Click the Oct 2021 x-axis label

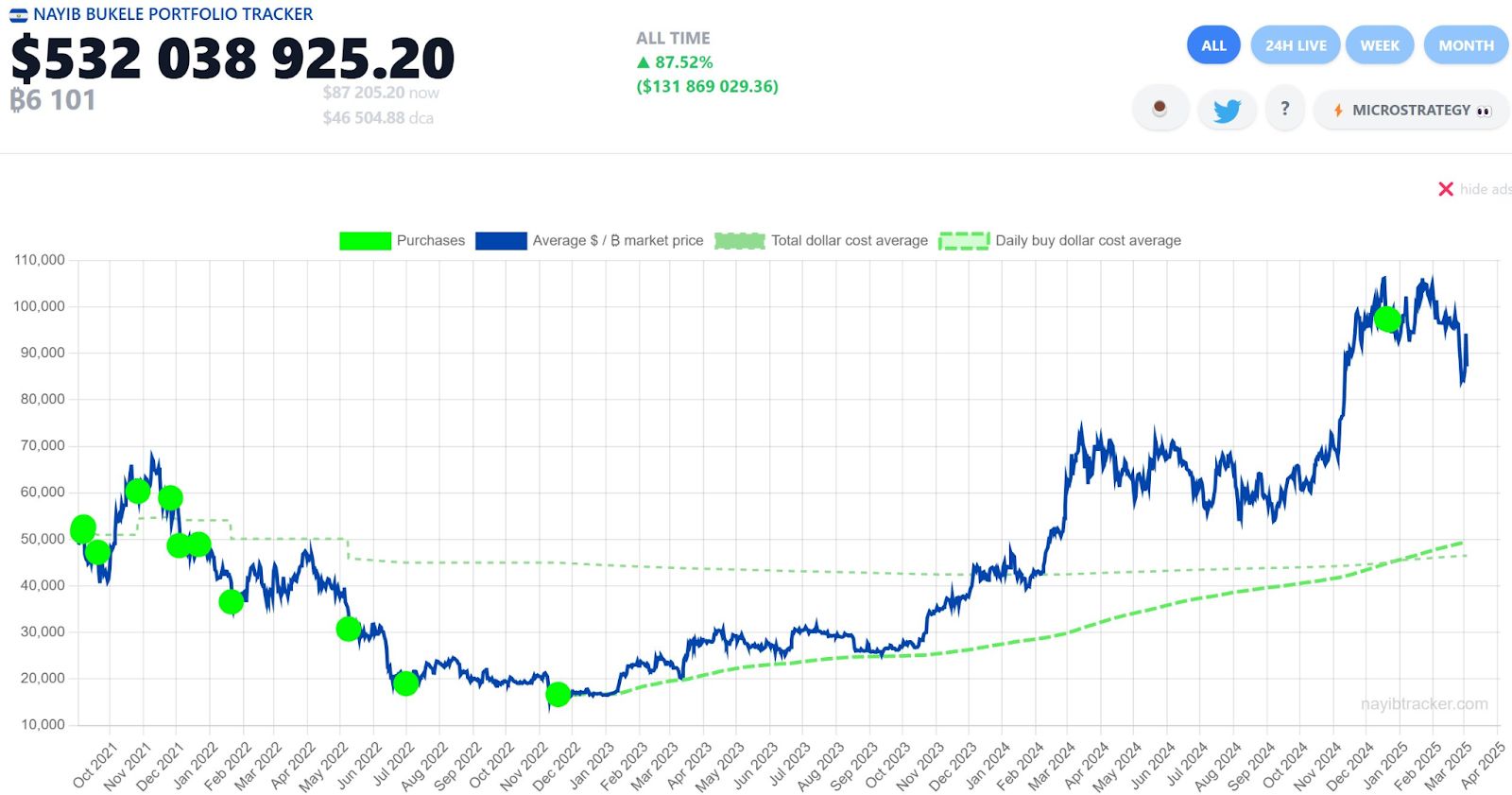click(95, 766)
